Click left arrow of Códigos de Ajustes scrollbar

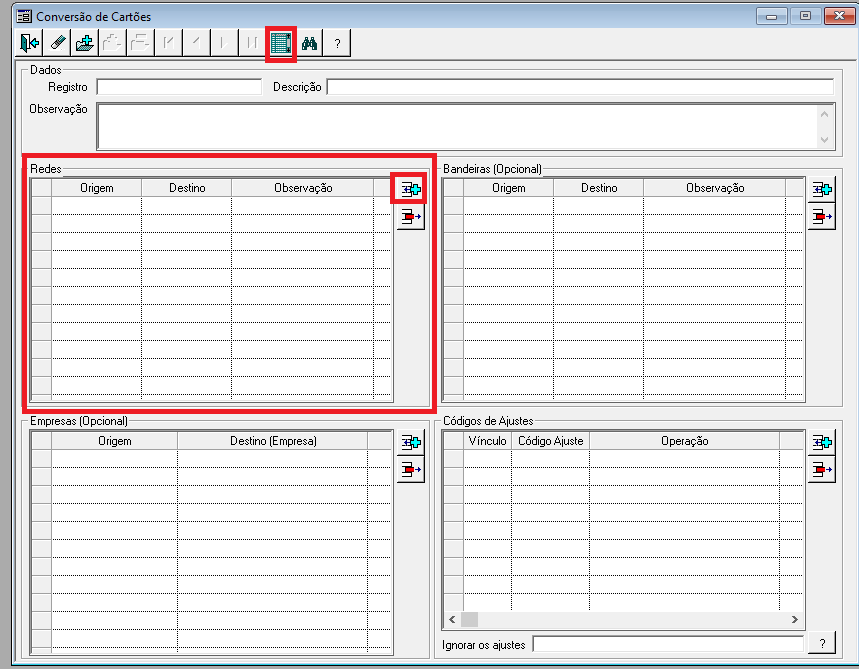click(452, 620)
